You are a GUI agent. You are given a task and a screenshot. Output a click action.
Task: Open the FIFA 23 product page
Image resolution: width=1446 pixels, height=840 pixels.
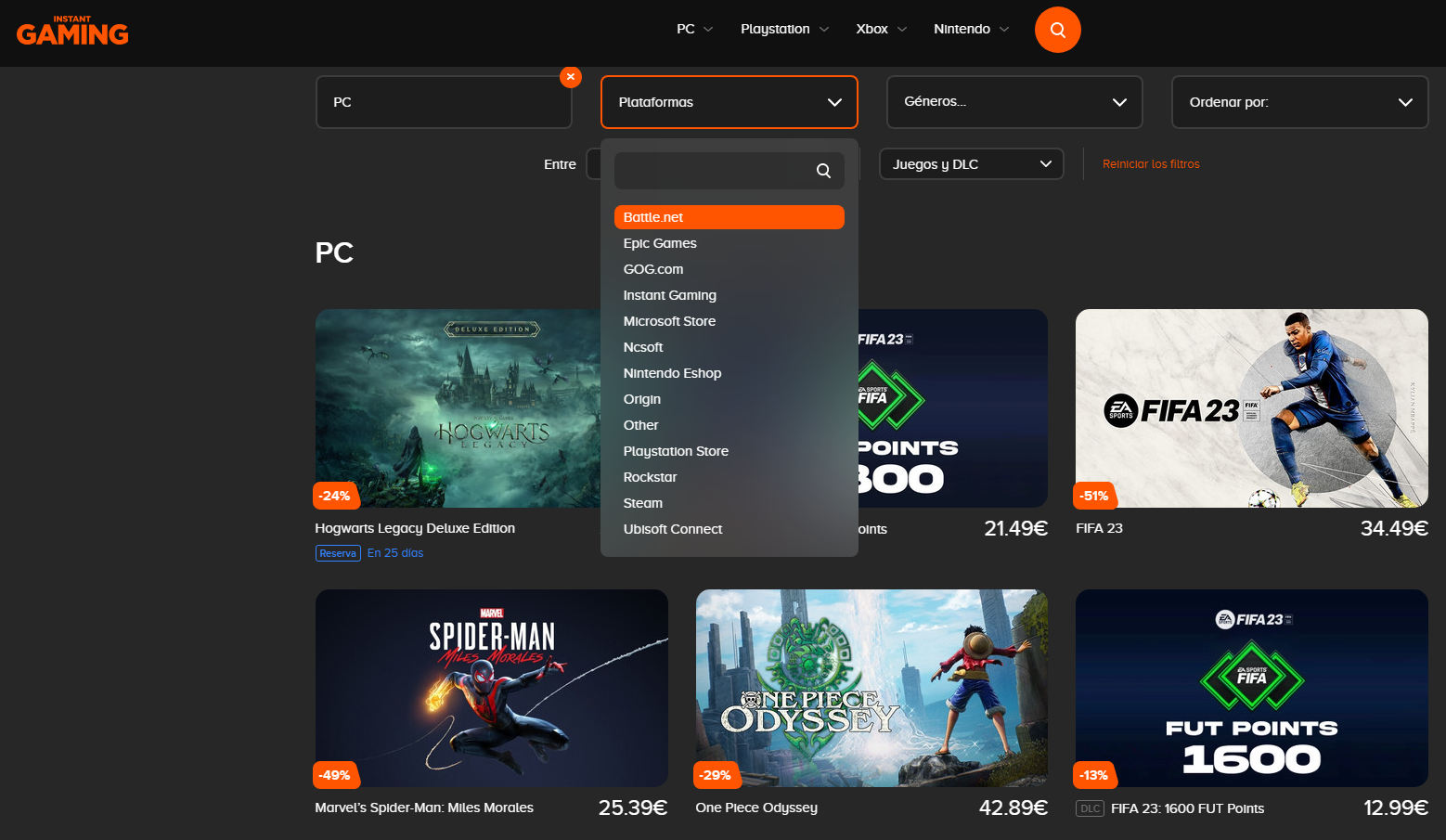(x=1250, y=408)
